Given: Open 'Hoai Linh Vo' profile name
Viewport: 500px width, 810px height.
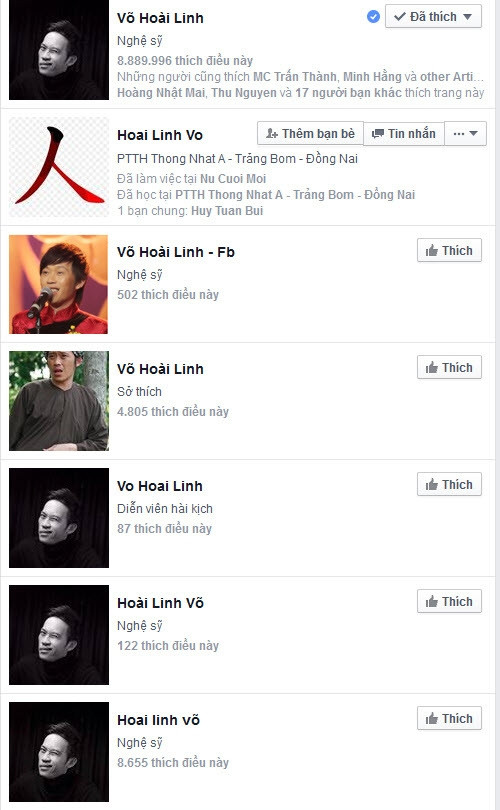Looking at the screenshot, I should point(160,135).
